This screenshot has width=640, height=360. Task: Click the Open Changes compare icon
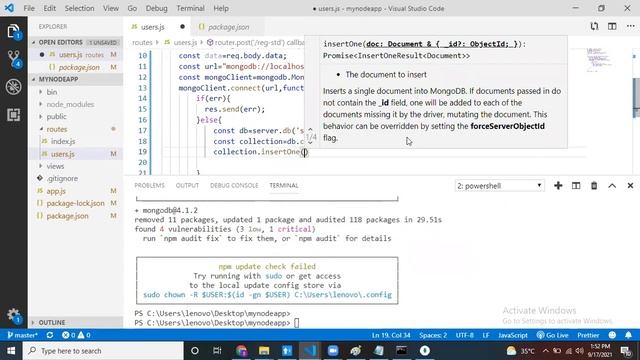coord(594,27)
